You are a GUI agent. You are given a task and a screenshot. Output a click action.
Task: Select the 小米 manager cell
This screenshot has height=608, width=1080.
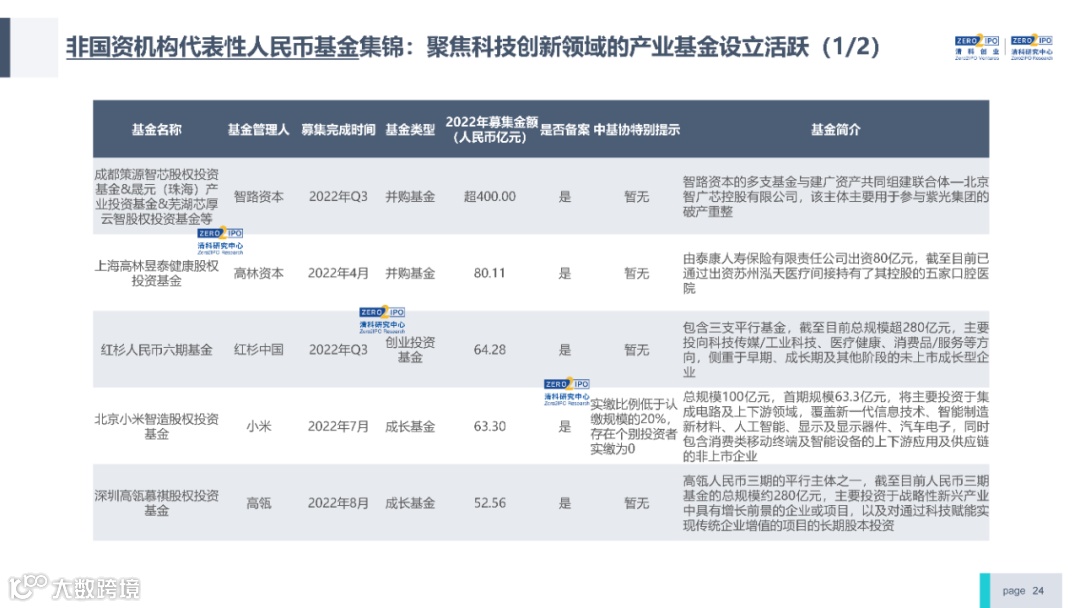[258, 426]
